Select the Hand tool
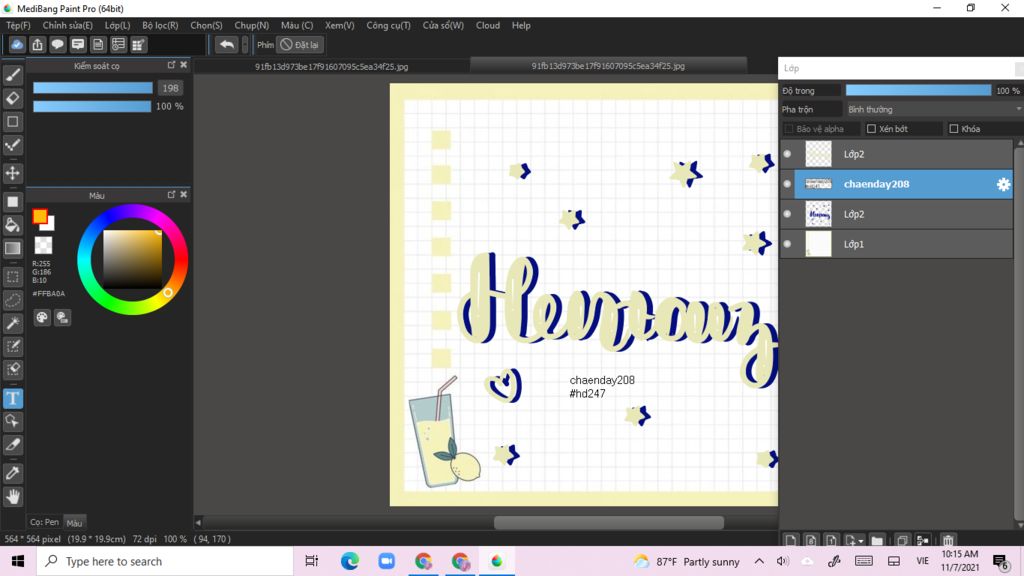This screenshot has width=1024, height=576. pos(13,497)
